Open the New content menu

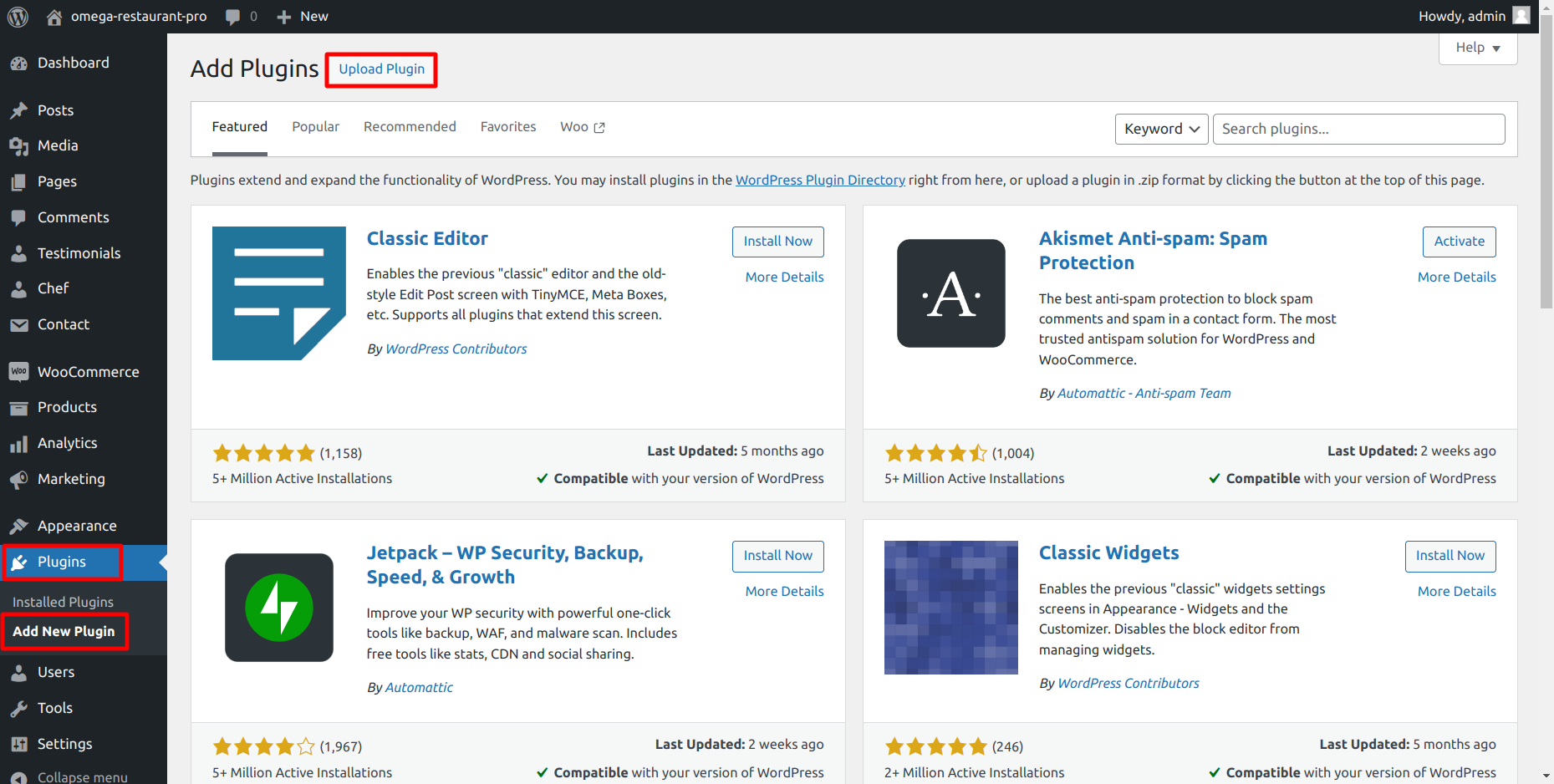(303, 17)
